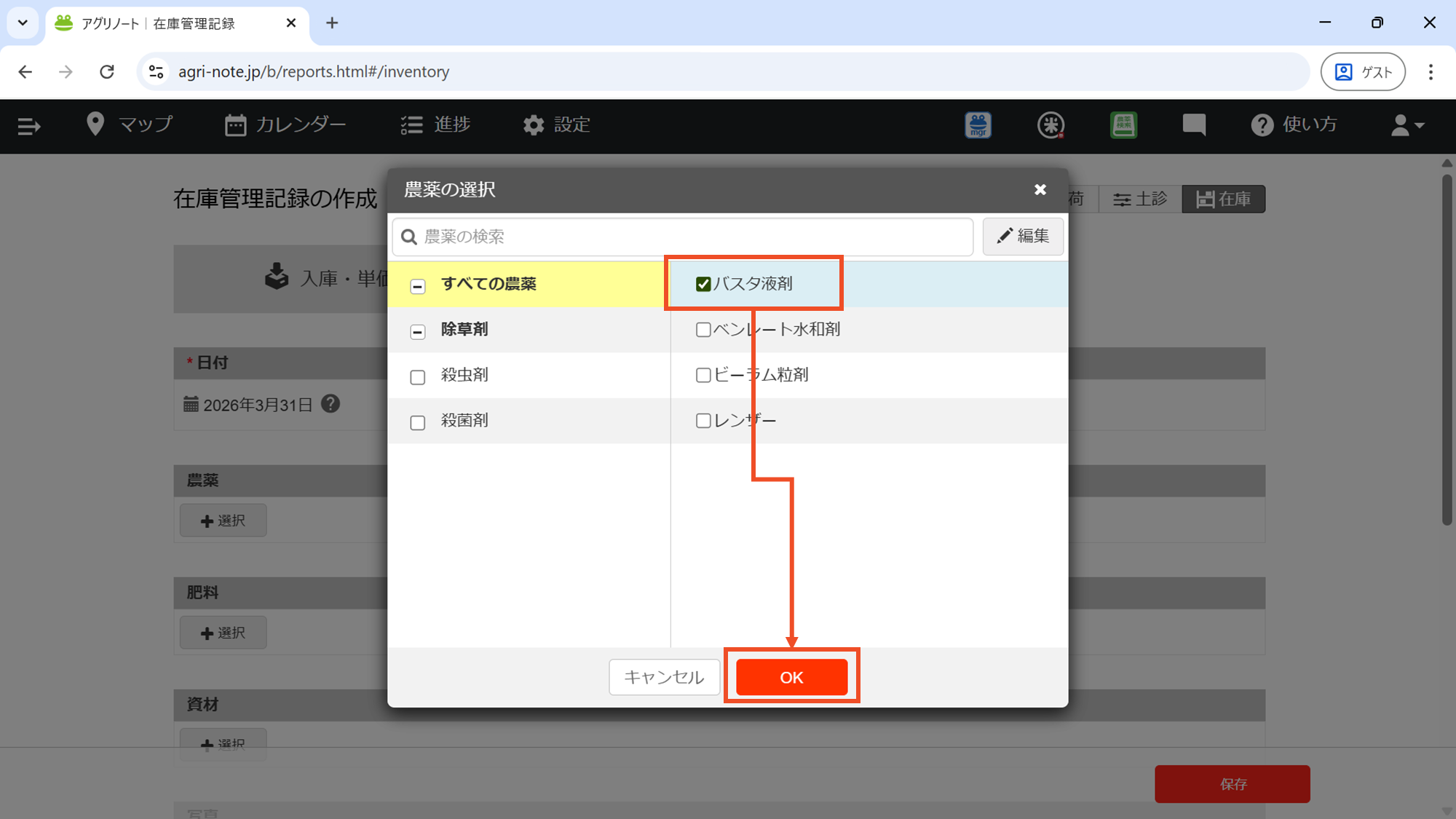Reload the page with the refresh icon
Viewport: 1456px width, 819px height.
pos(107,71)
